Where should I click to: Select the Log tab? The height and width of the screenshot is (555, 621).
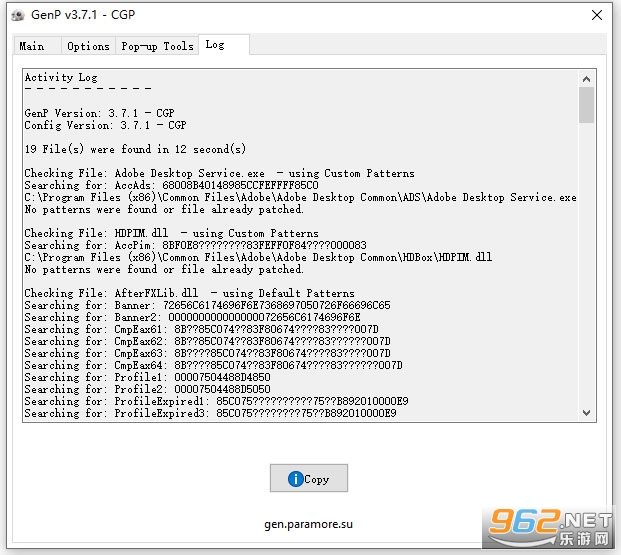[224, 44]
